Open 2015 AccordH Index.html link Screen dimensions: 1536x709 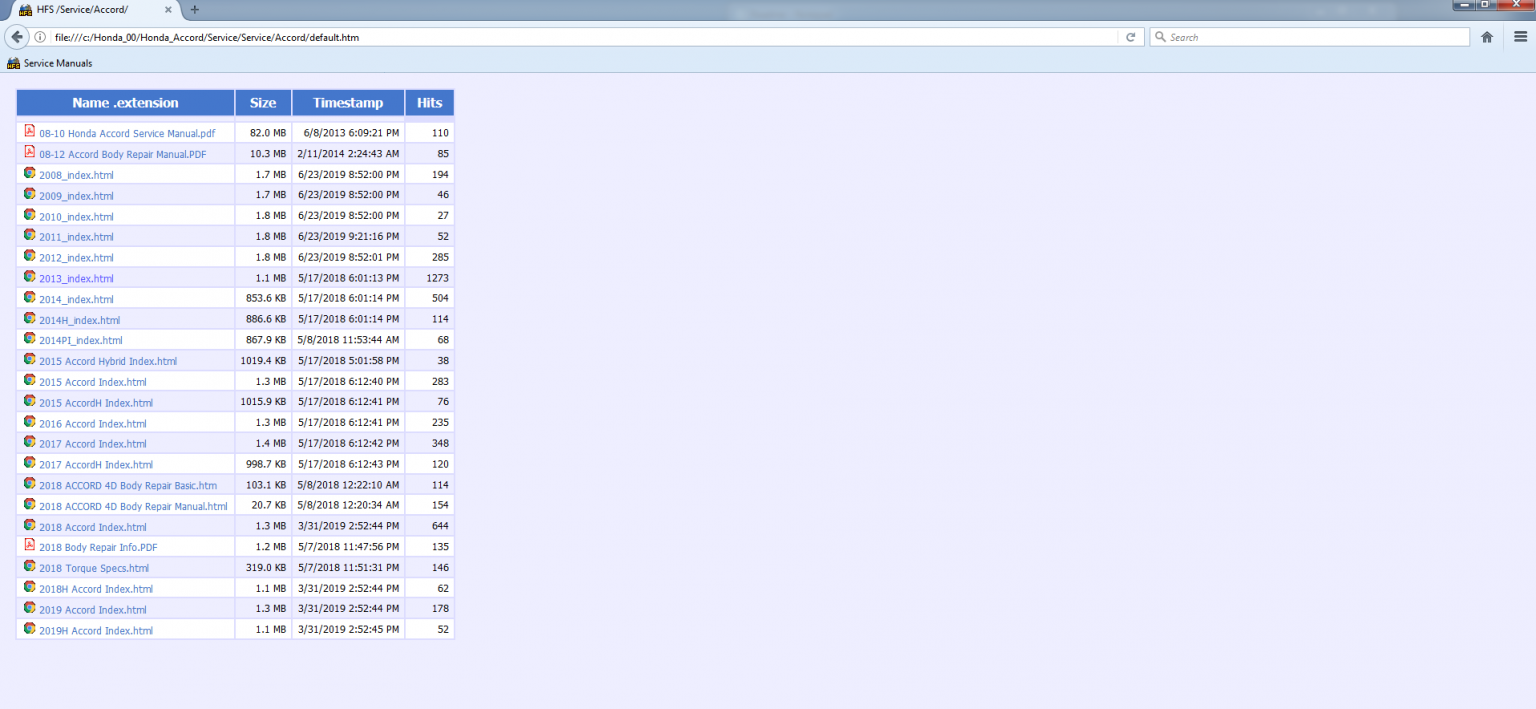pyautogui.click(x=96, y=403)
